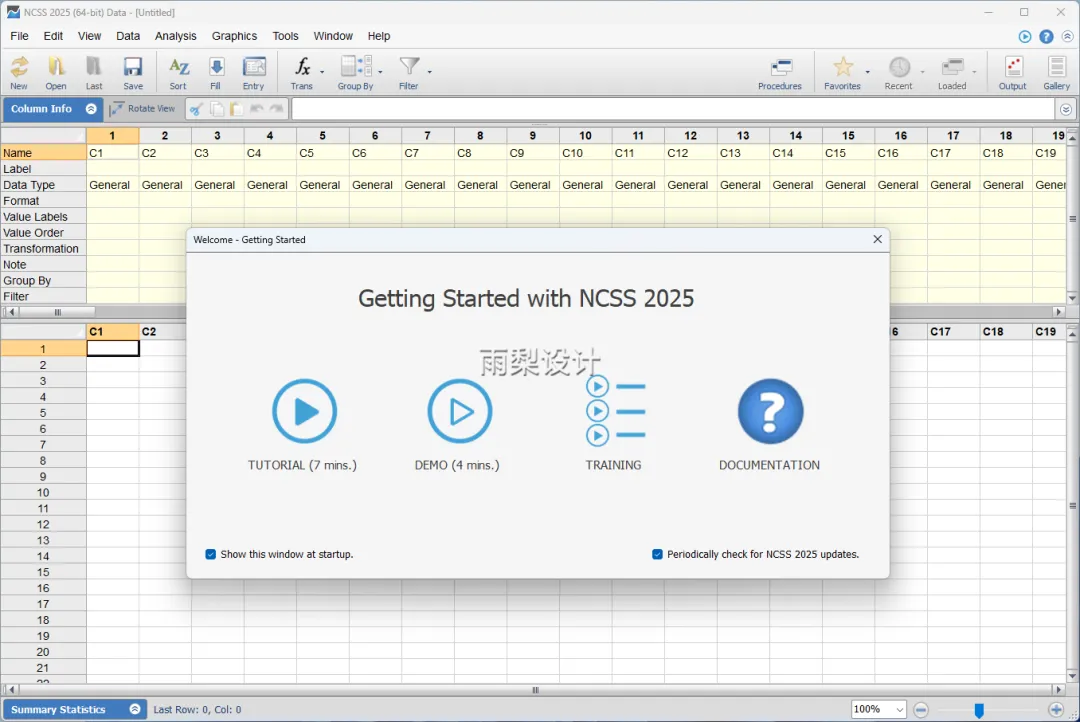The height and width of the screenshot is (722, 1080).
Task: Click the Last file toolbar icon
Action: [x=94, y=72]
